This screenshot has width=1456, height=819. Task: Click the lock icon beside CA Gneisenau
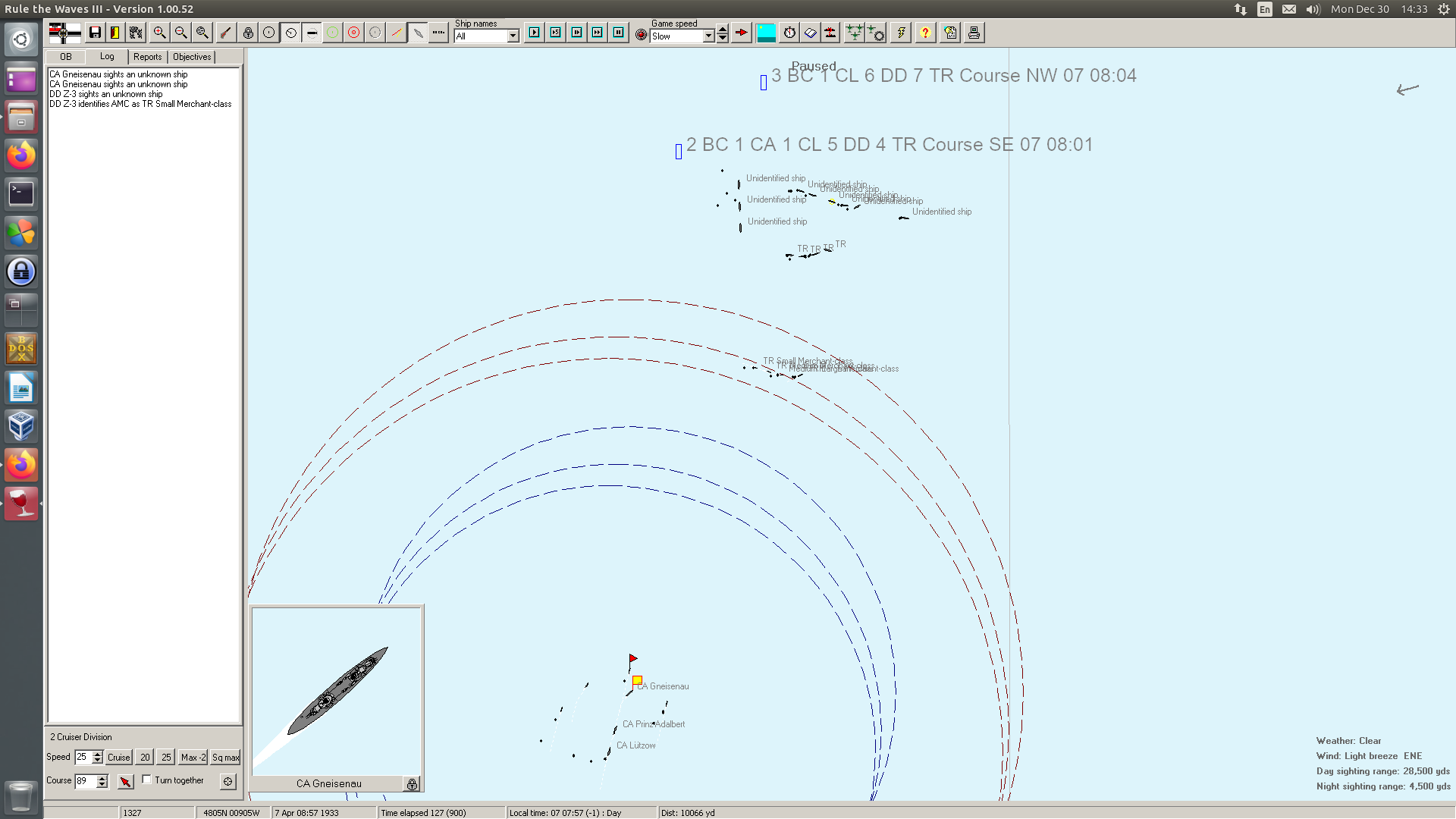point(412,784)
